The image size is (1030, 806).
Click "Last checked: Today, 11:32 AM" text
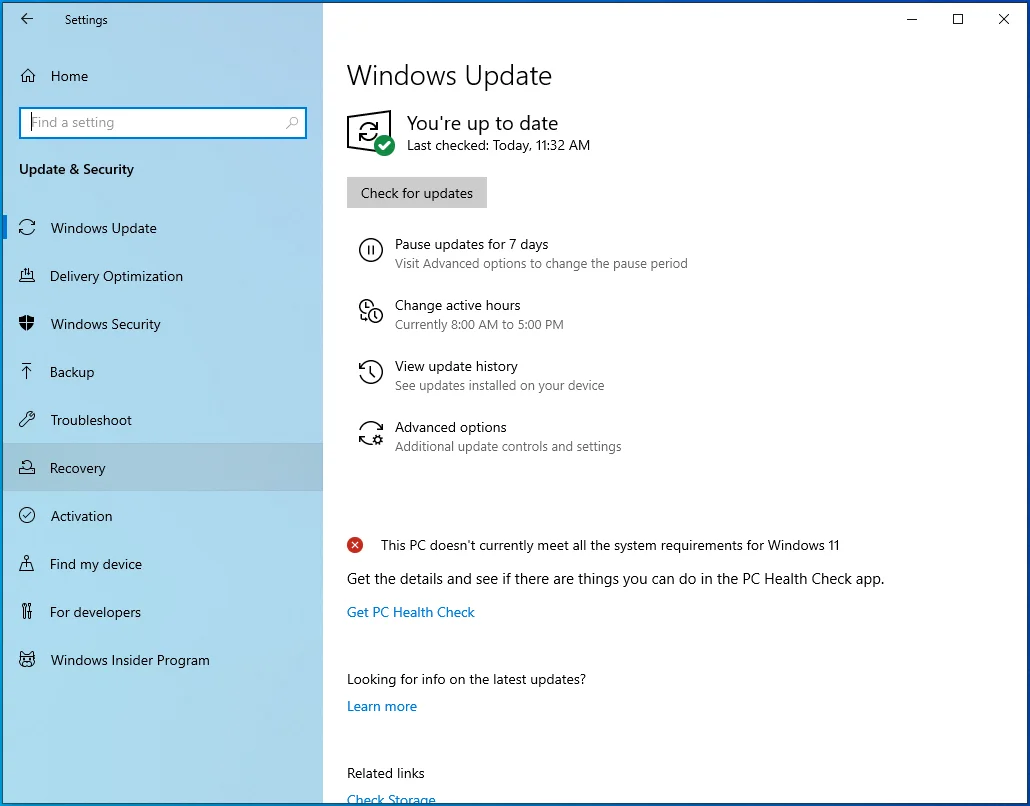(x=498, y=145)
